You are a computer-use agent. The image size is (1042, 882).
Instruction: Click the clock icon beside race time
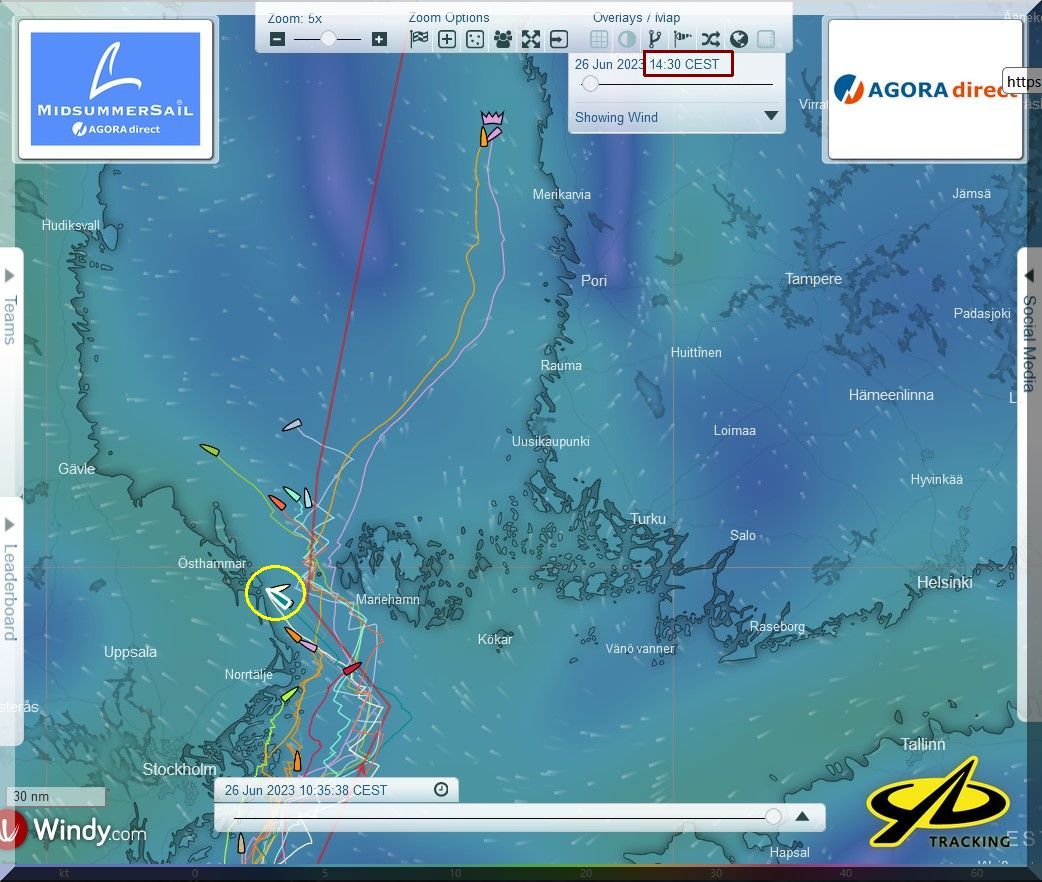coord(441,790)
